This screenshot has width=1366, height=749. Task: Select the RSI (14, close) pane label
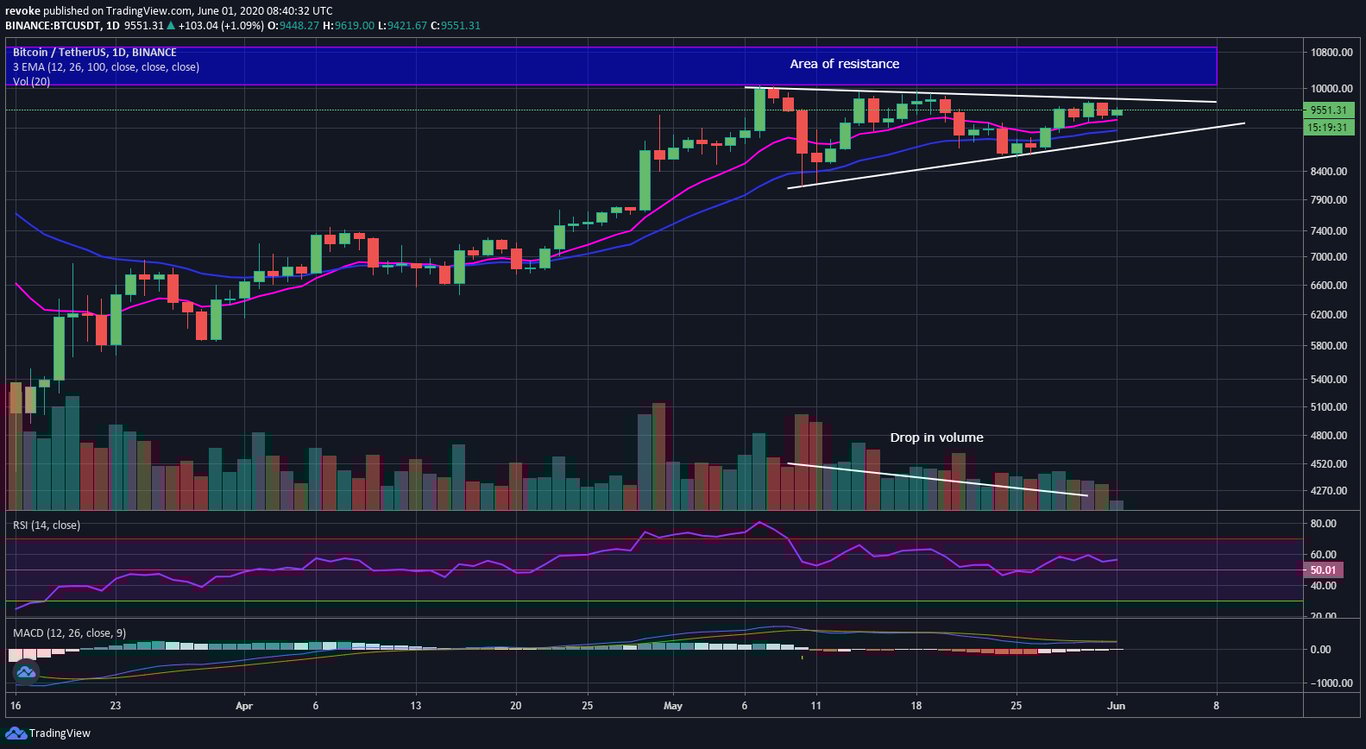(45, 524)
